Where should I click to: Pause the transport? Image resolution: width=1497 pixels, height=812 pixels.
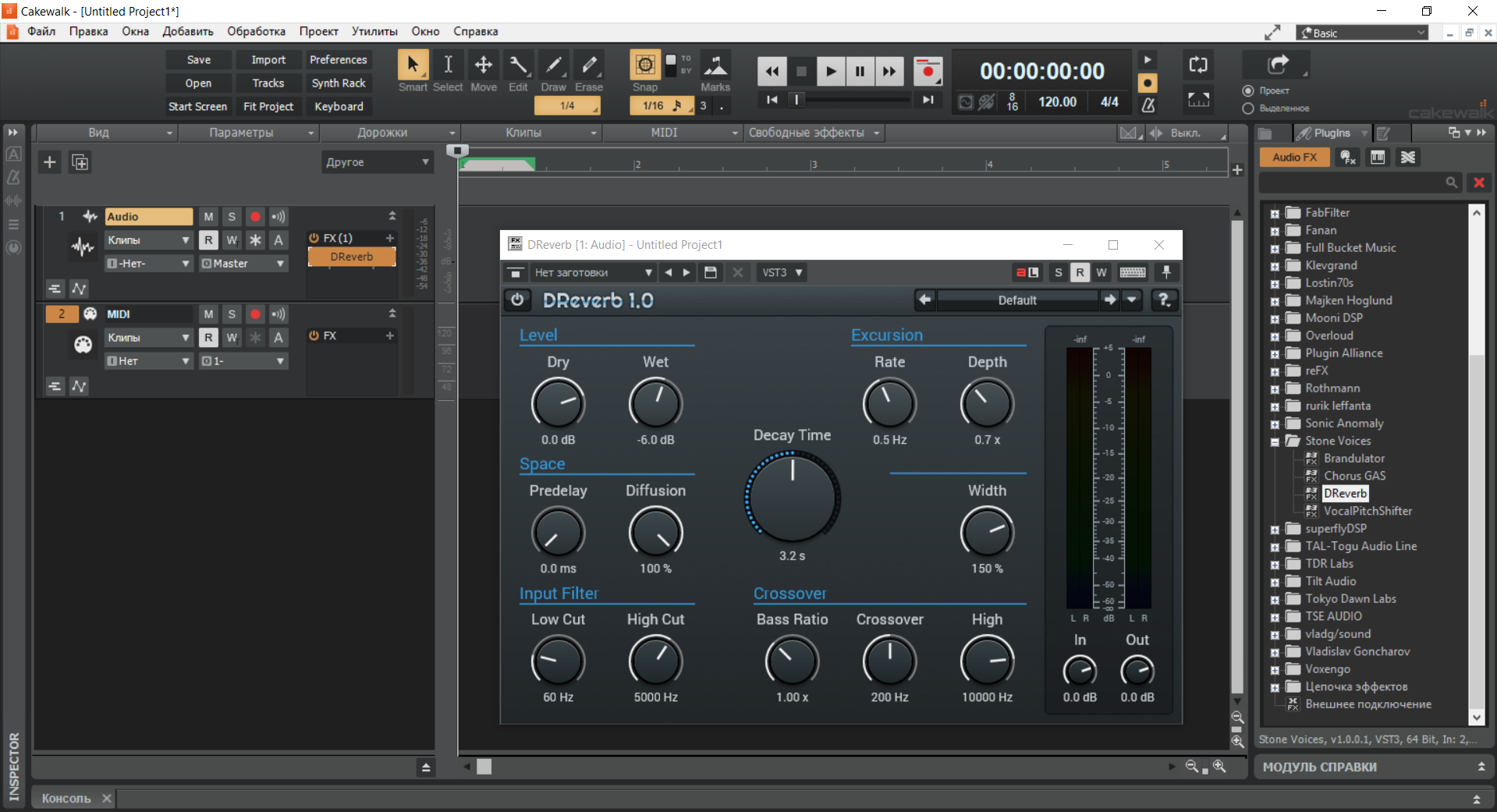pyautogui.click(x=860, y=72)
